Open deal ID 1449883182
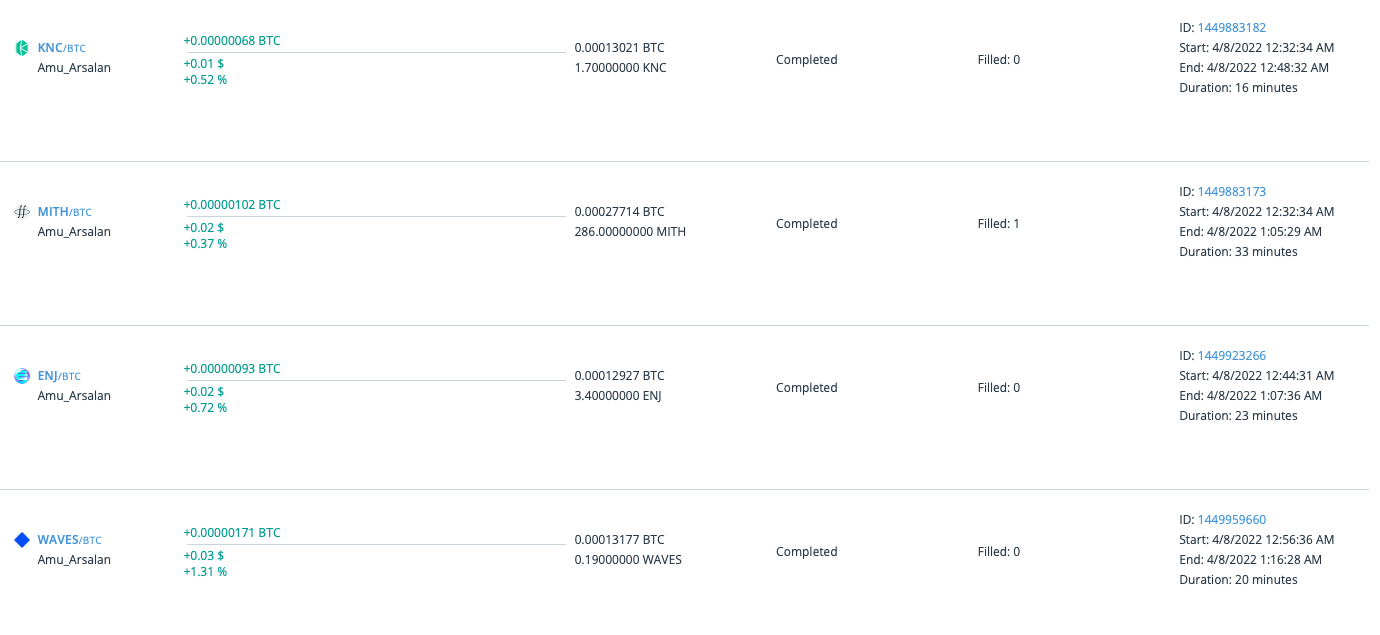Image resolution: width=1380 pixels, height=635 pixels. click(1232, 28)
